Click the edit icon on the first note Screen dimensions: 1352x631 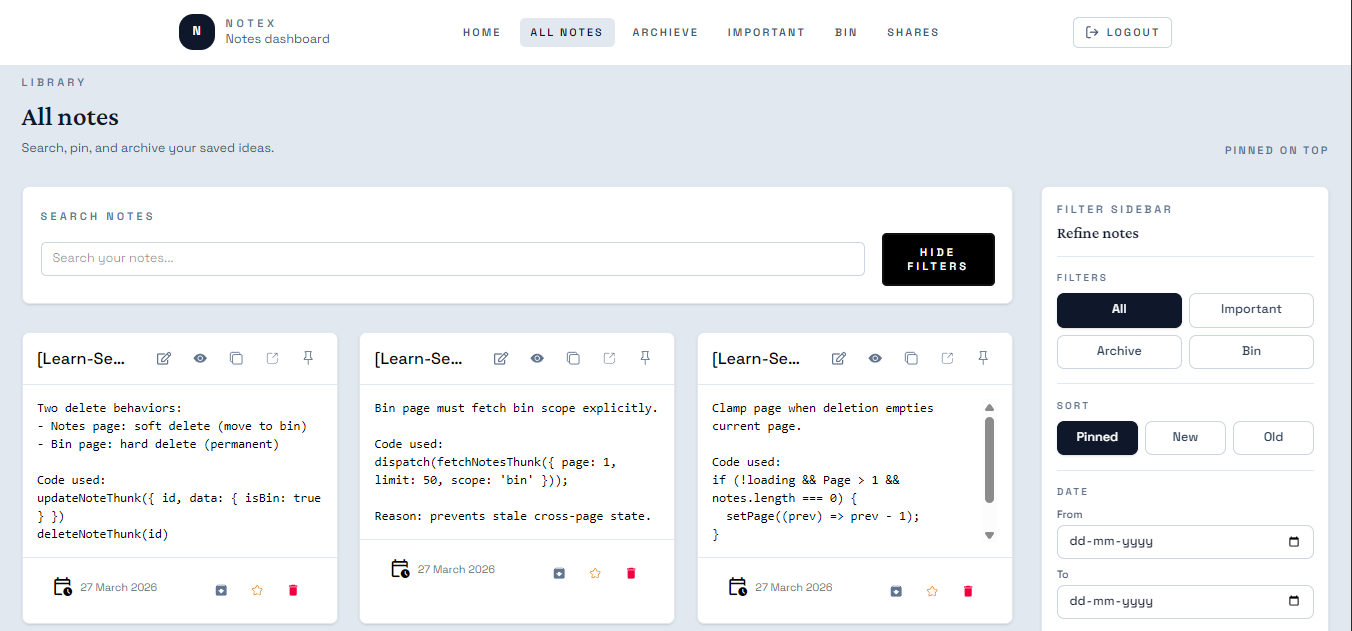(x=164, y=358)
